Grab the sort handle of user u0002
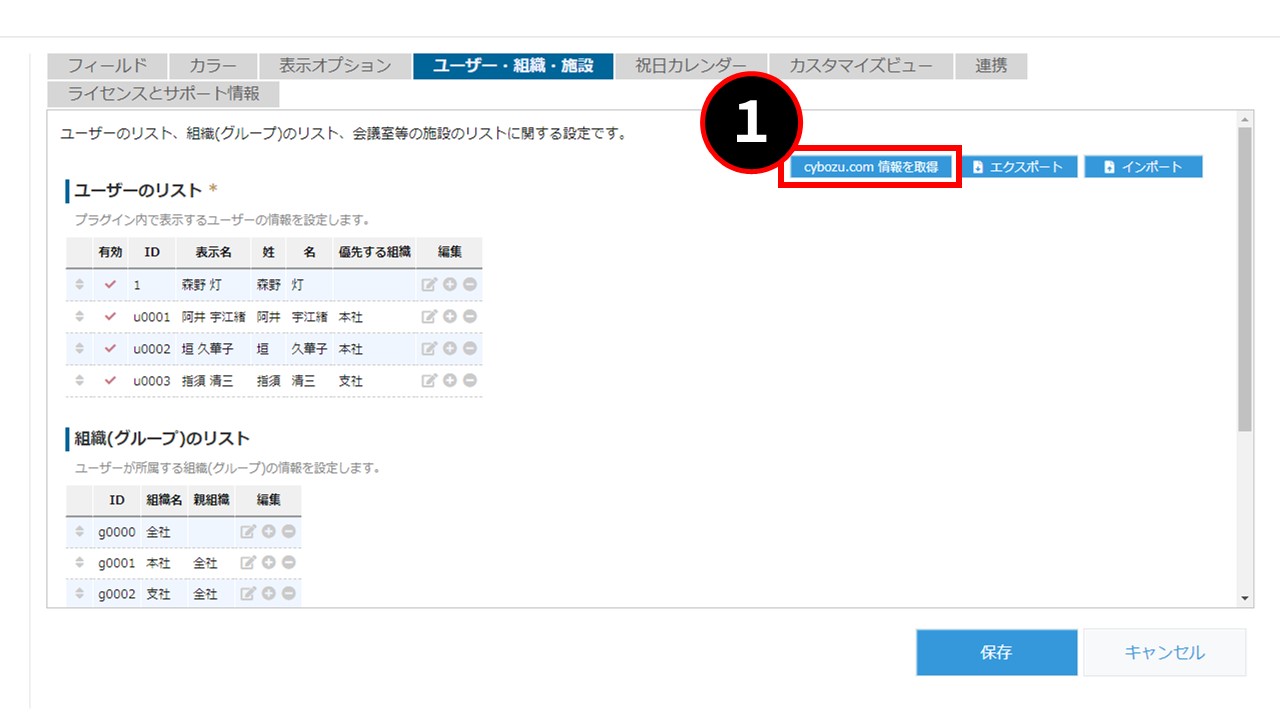The height and width of the screenshot is (720, 1280). [x=80, y=349]
